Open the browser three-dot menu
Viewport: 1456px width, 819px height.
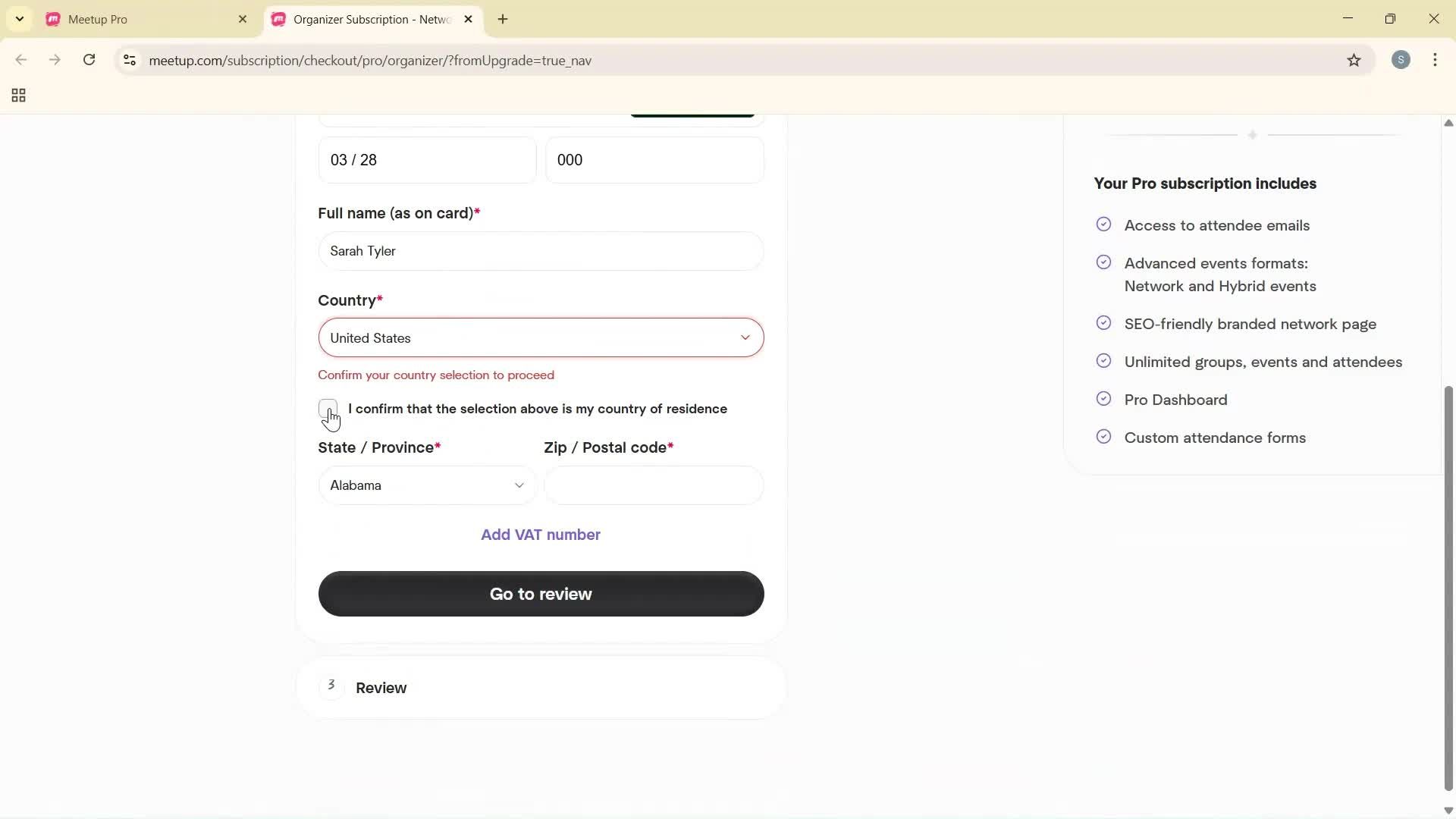click(1436, 60)
